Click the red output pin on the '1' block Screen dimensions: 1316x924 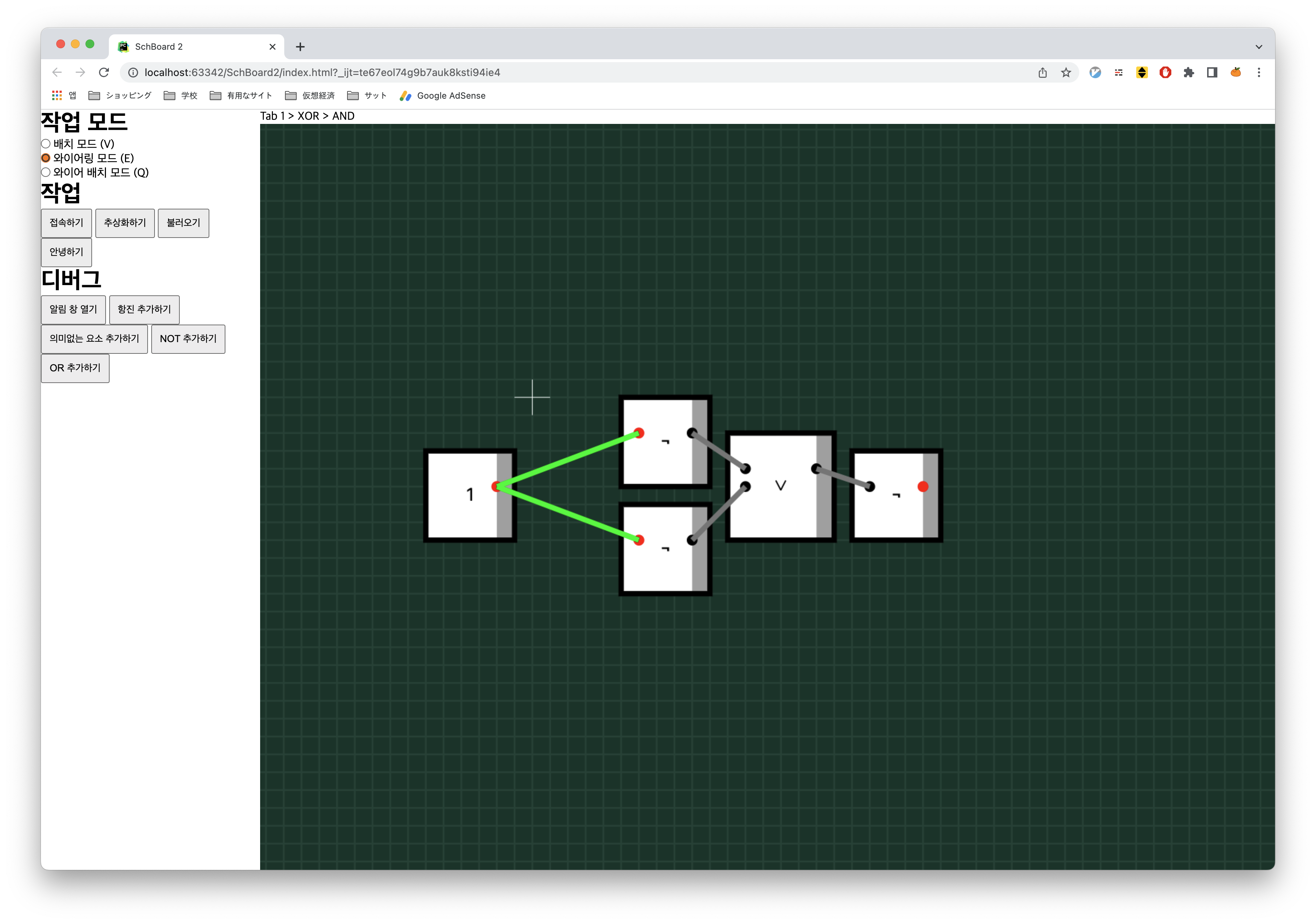(497, 487)
